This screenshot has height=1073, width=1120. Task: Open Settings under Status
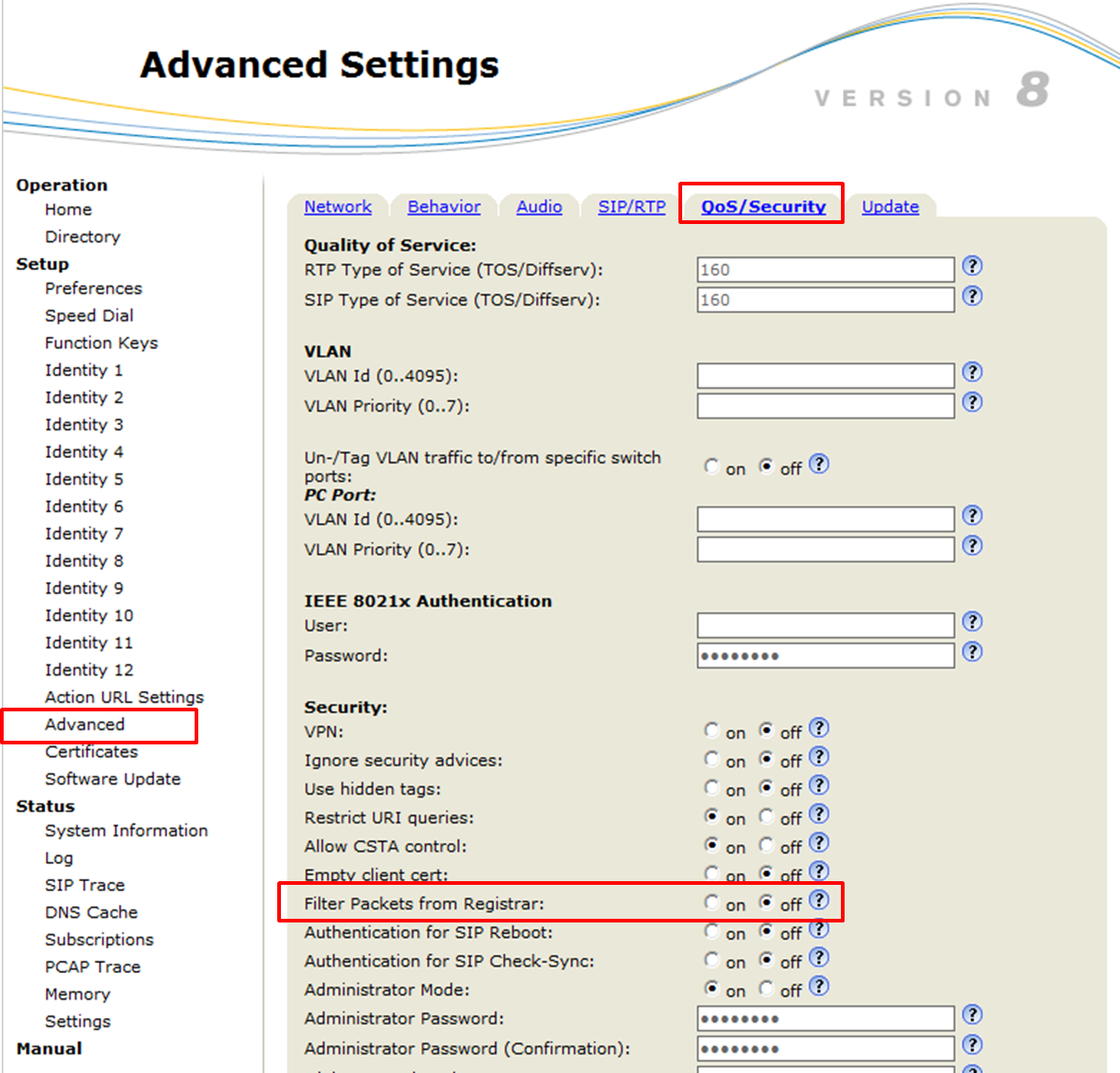coord(77,1022)
